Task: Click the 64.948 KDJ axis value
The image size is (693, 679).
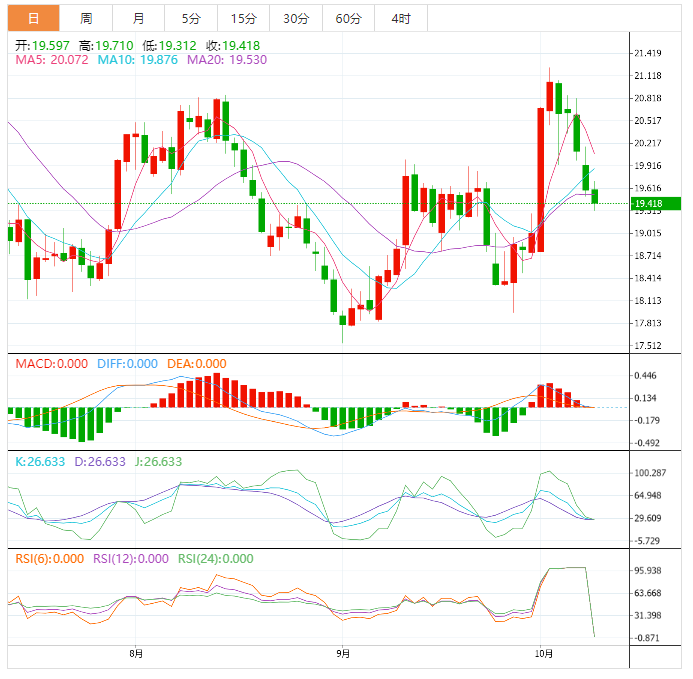Action: [648, 496]
